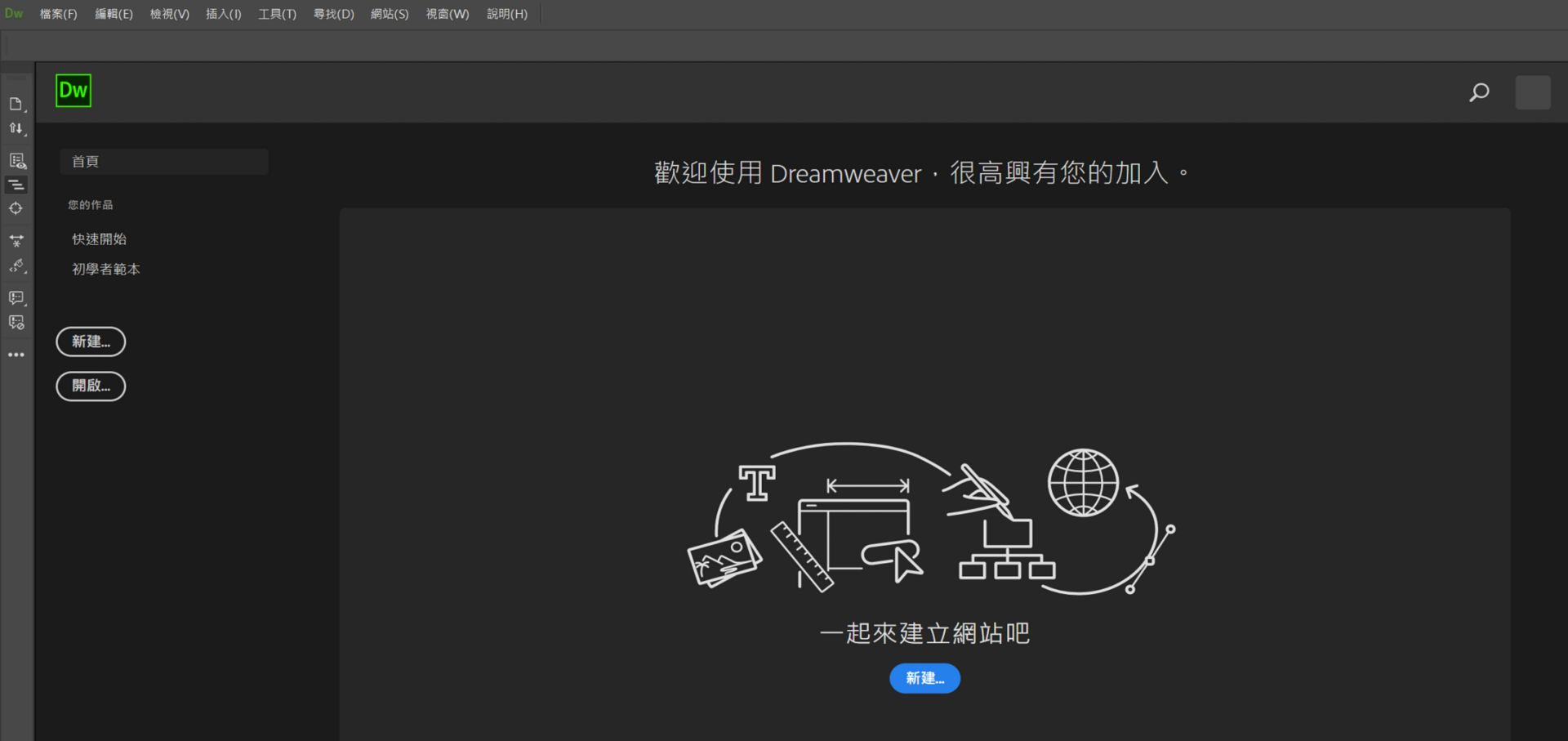Remove a comment using the crossed bubble icon
Viewport: 1568px width, 741px height.
(x=16, y=322)
